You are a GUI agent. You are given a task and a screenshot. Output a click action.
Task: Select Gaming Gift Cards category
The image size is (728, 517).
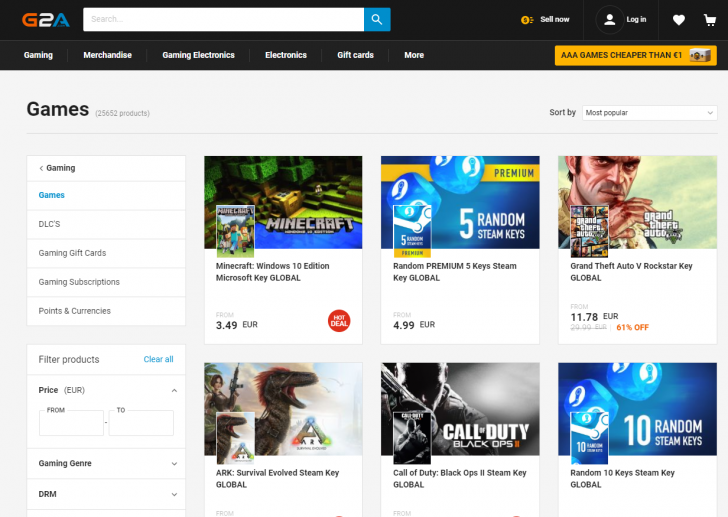(x=106, y=253)
